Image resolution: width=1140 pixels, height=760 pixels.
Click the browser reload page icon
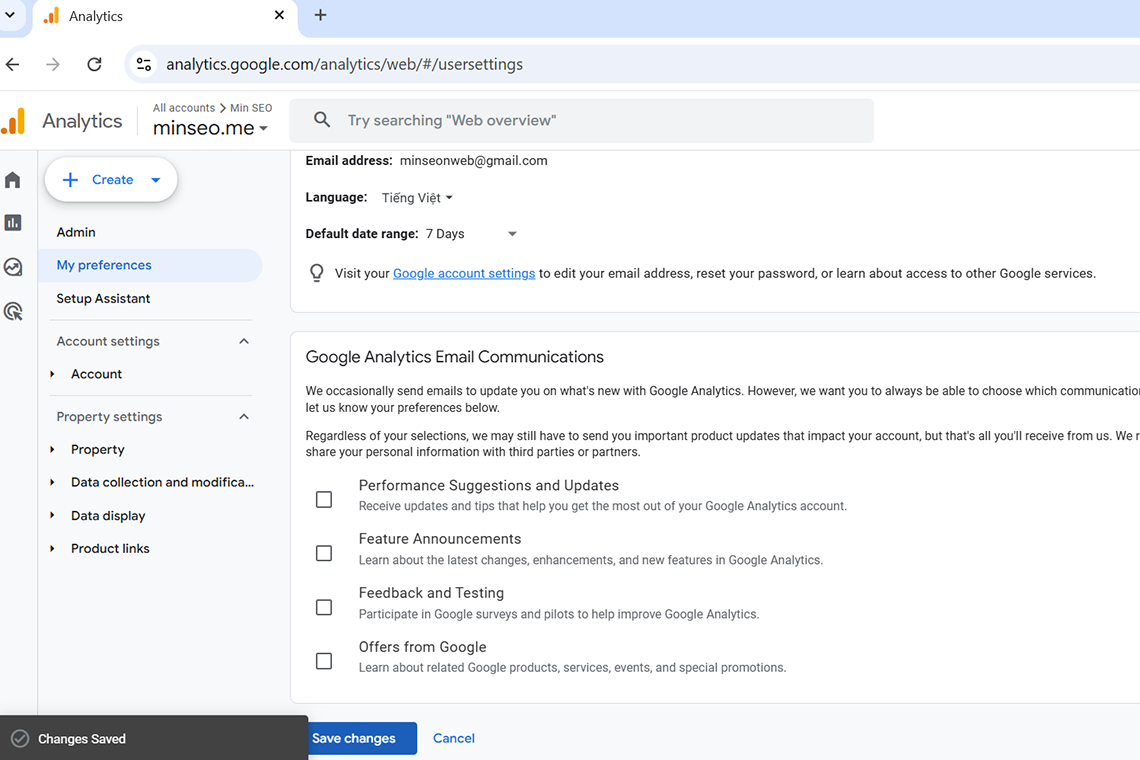coord(94,64)
